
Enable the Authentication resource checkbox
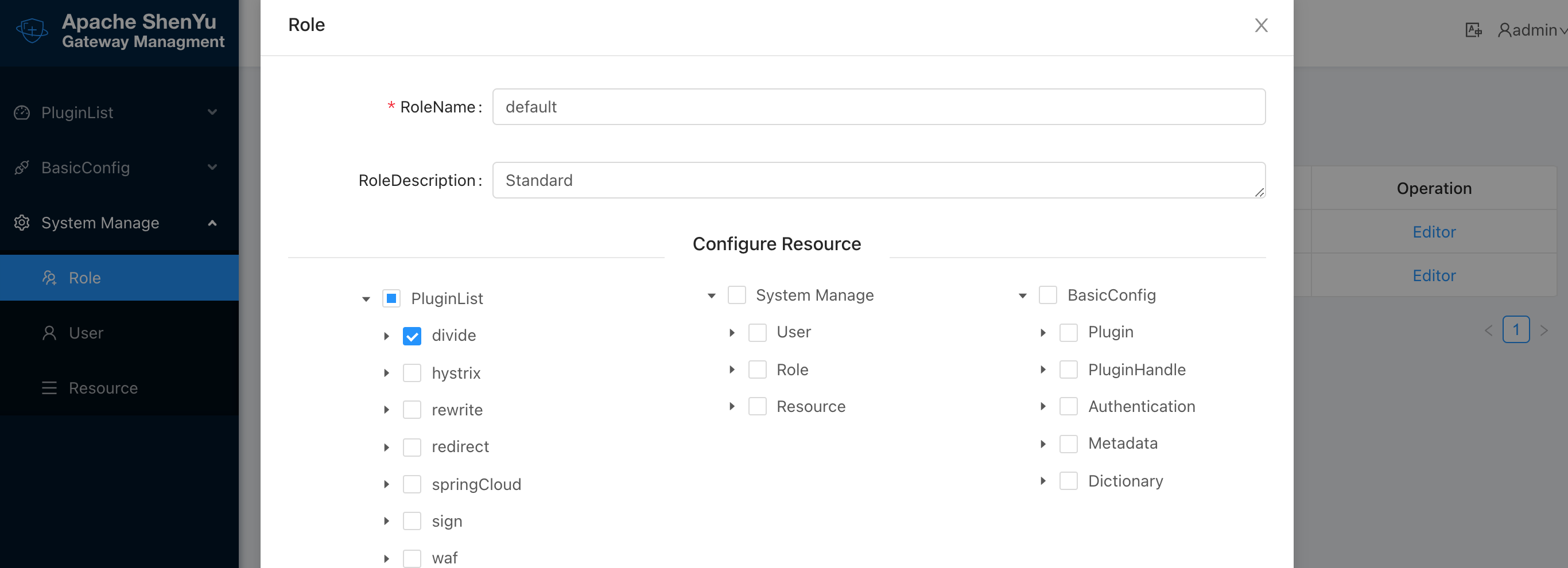click(1068, 406)
